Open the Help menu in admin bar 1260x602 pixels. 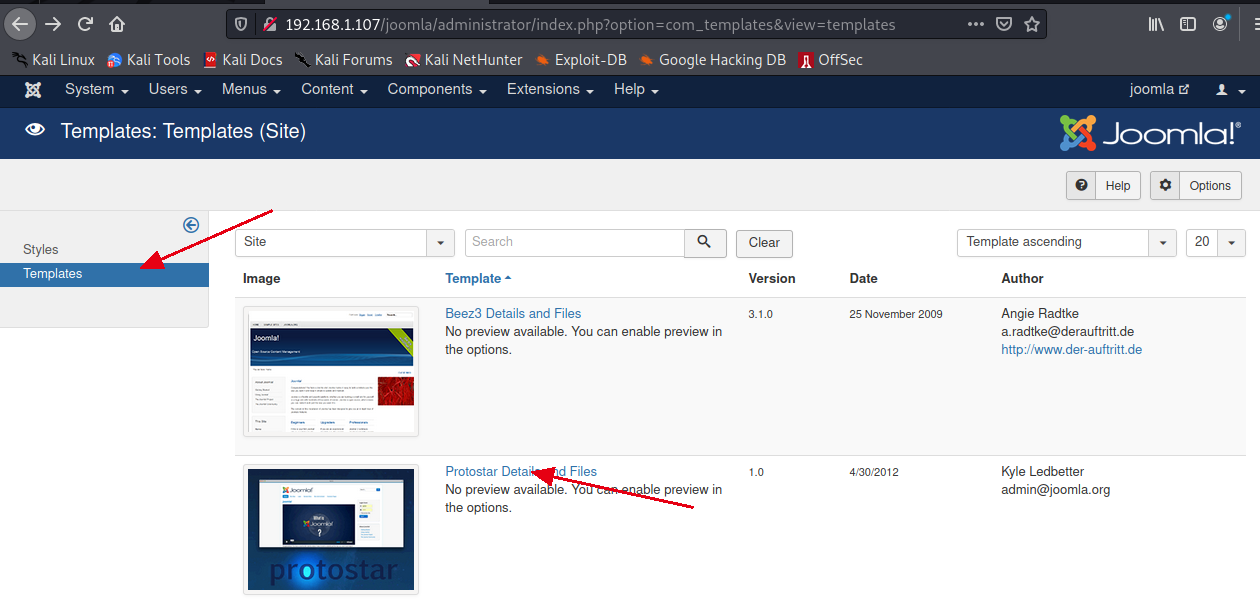point(636,89)
